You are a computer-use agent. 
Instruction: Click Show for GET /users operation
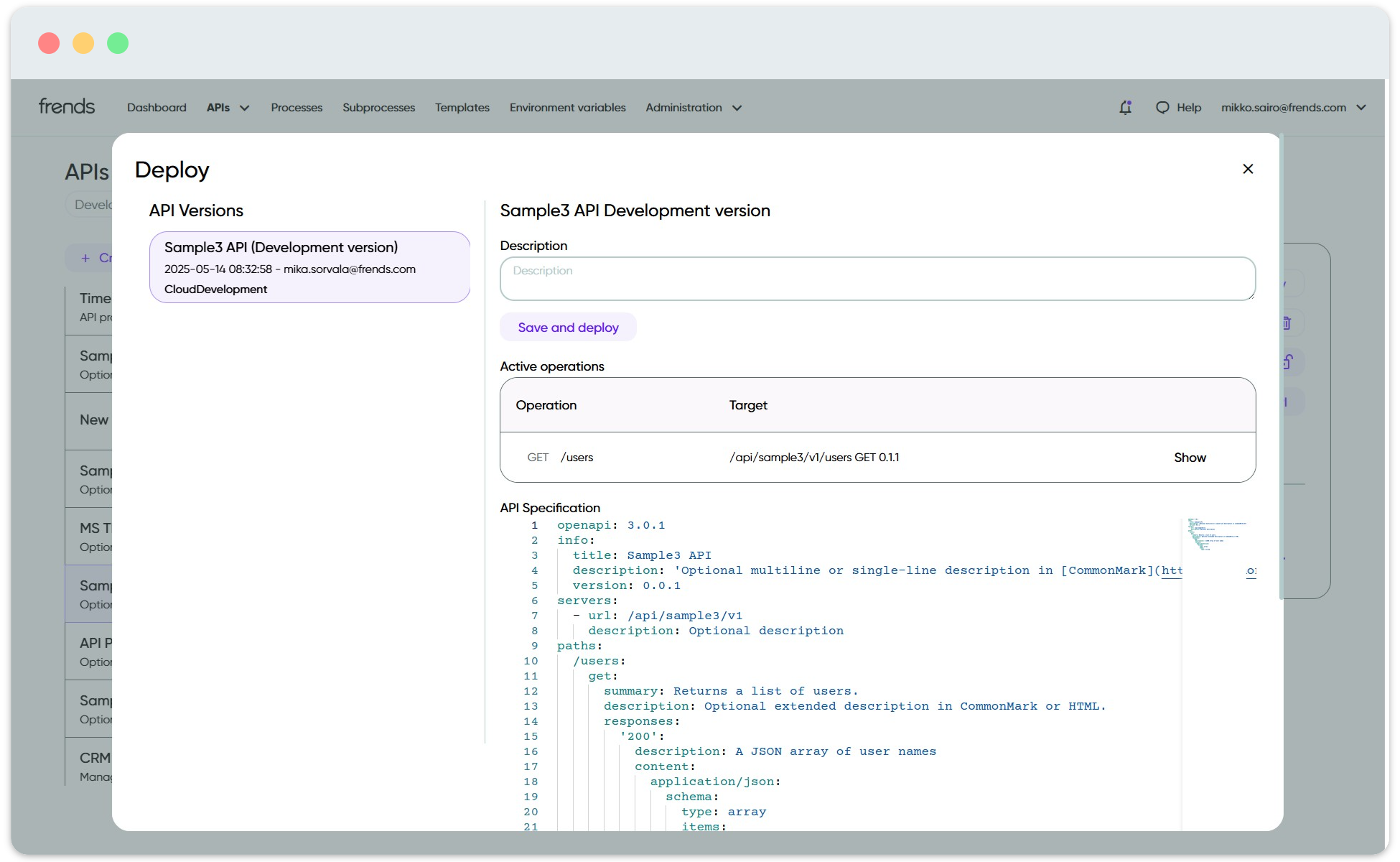[x=1189, y=458]
